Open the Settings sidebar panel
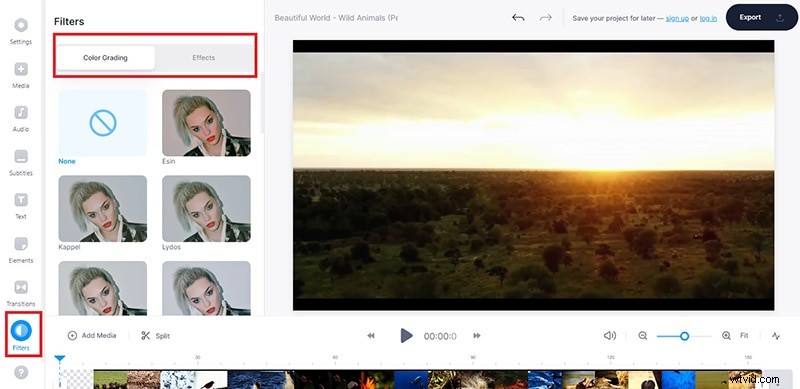Viewport: 800px width, 389px height. (21, 31)
